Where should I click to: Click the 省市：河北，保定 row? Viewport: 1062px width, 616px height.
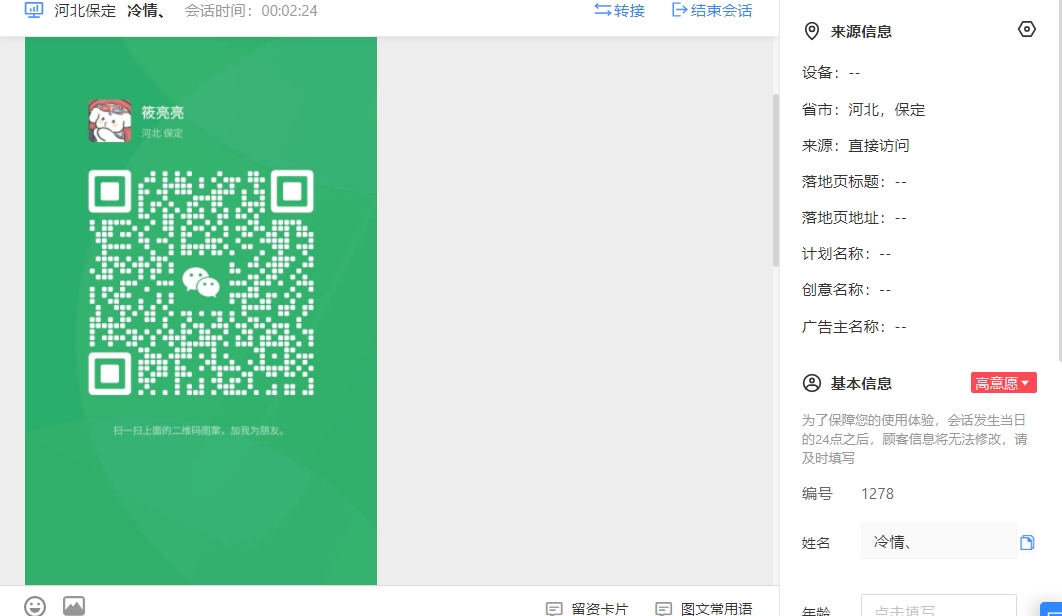pos(863,110)
